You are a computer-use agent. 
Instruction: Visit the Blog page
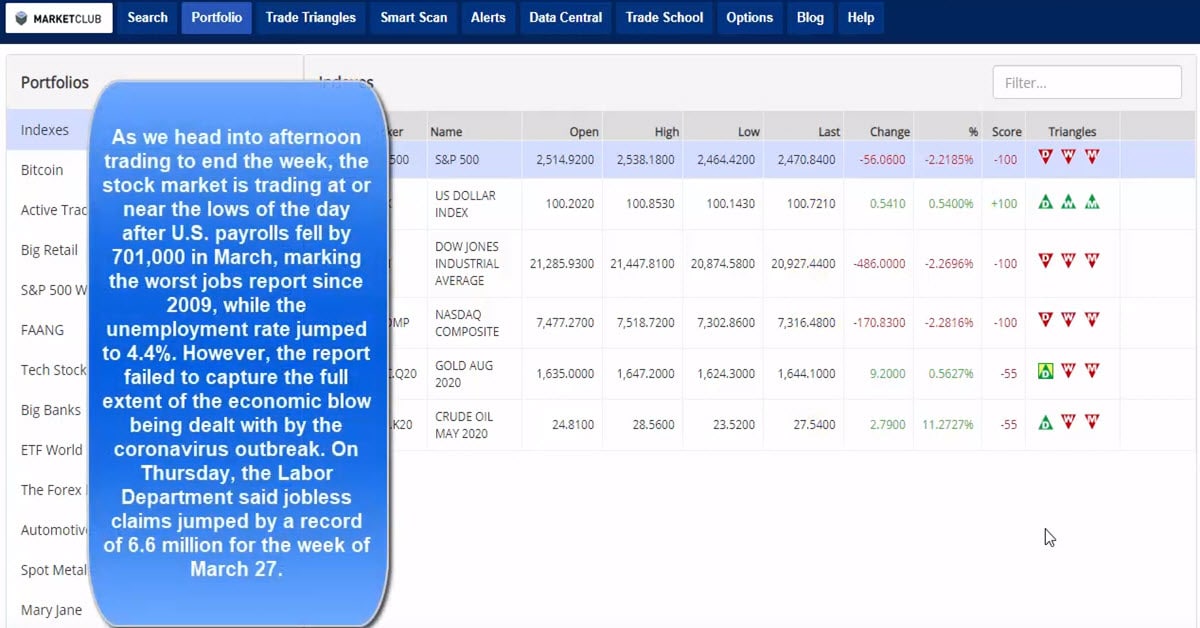(811, 18)
